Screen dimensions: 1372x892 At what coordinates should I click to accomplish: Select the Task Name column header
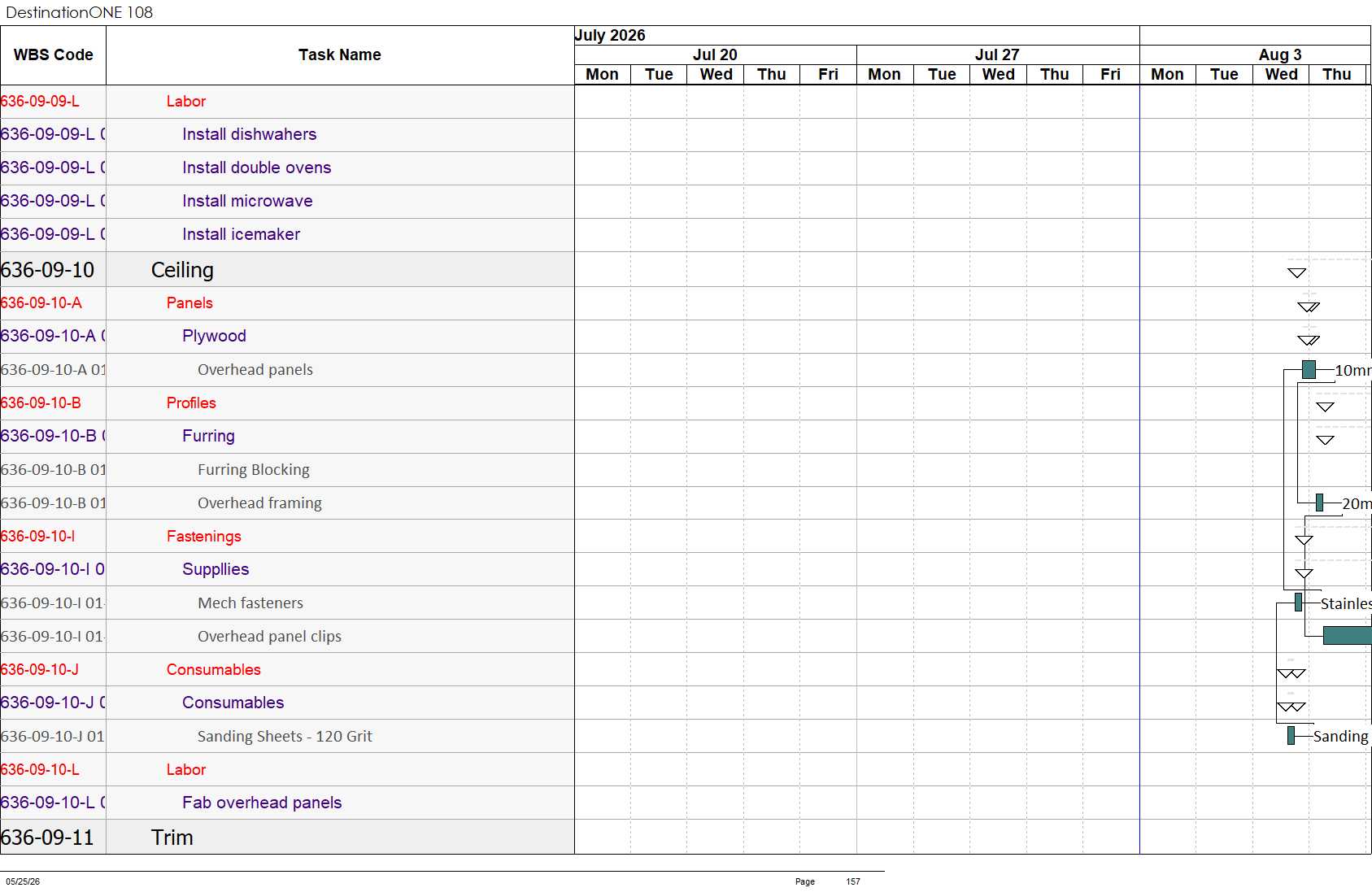(x=340, y=54)
